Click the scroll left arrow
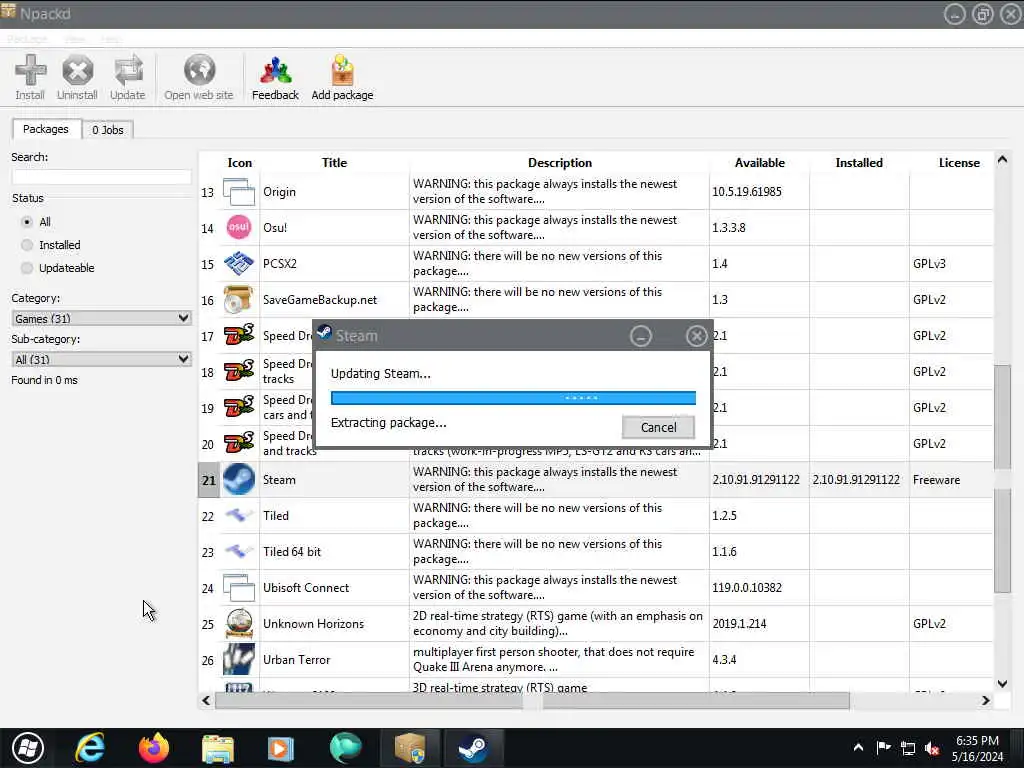The width and height of the screenshot is (1024, 768). coord(206,701)
